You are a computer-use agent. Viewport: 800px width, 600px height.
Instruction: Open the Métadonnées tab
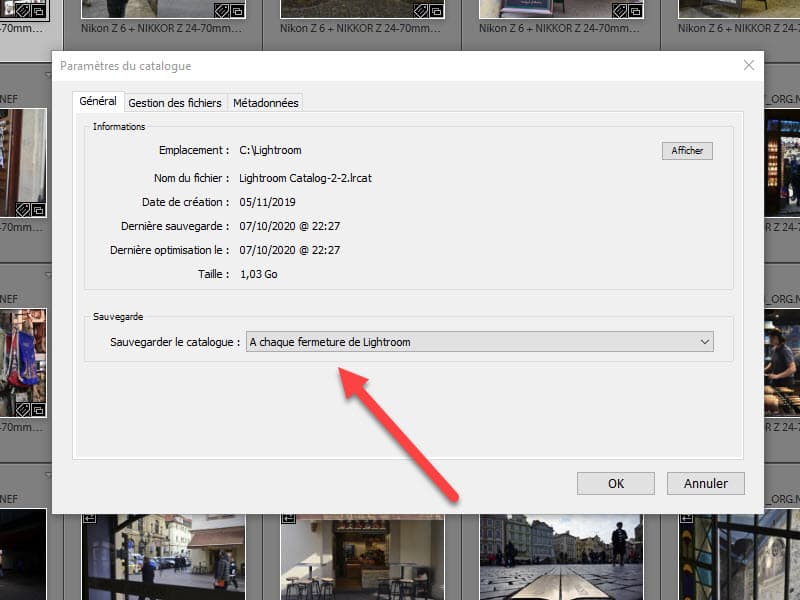(x=265, y=103)
